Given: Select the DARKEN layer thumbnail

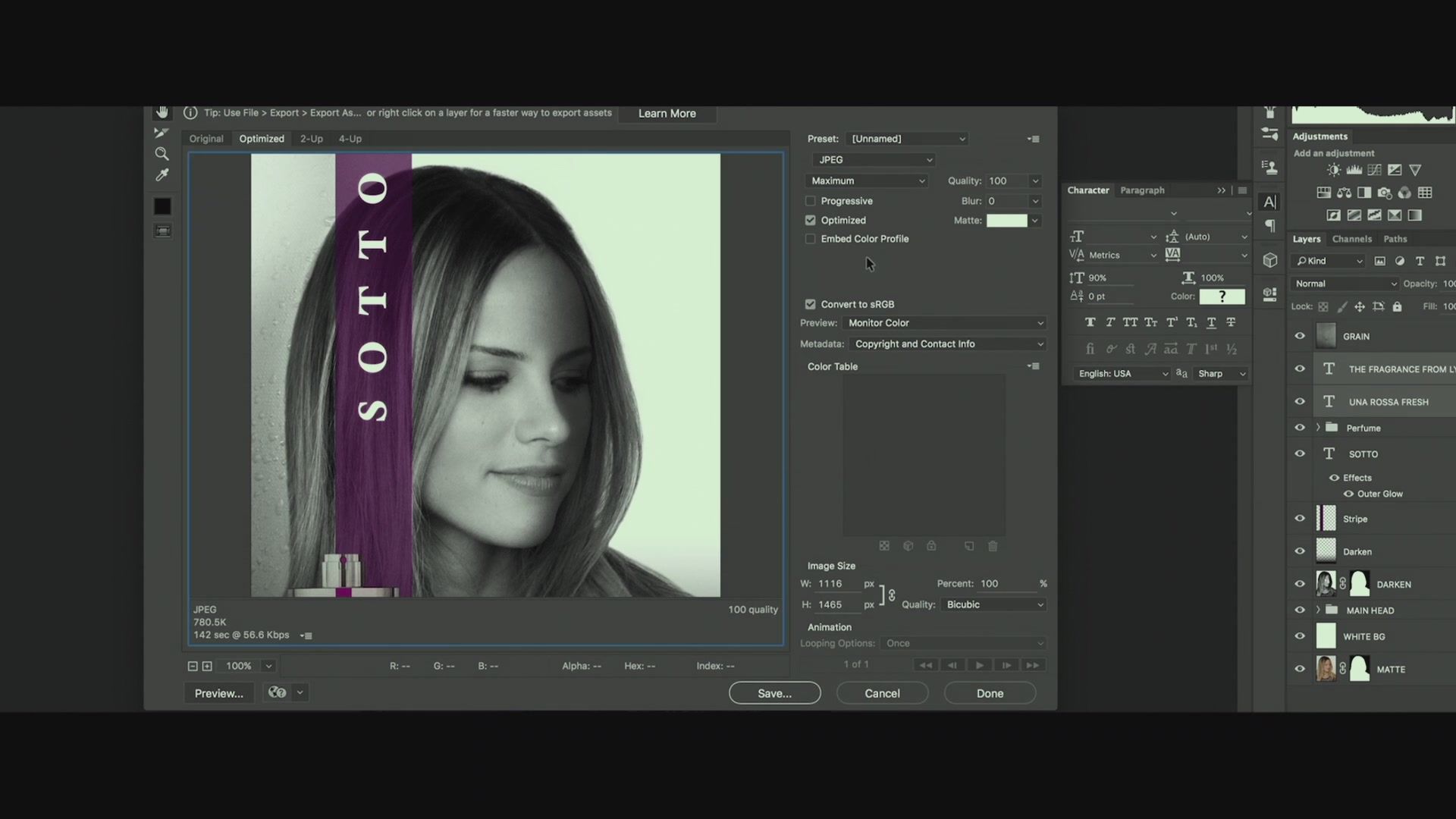Looking at the screenshot, I should click(x=1326, y=584).
